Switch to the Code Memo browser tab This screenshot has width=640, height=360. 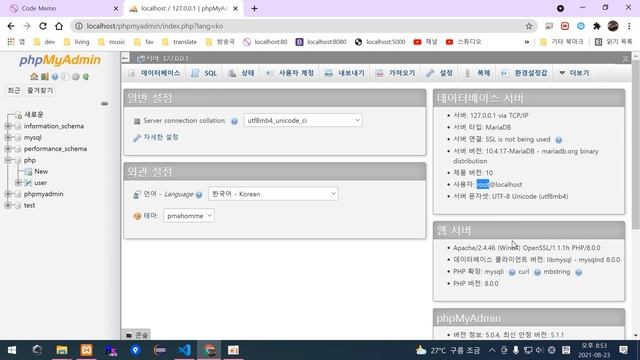coord(61,9)
